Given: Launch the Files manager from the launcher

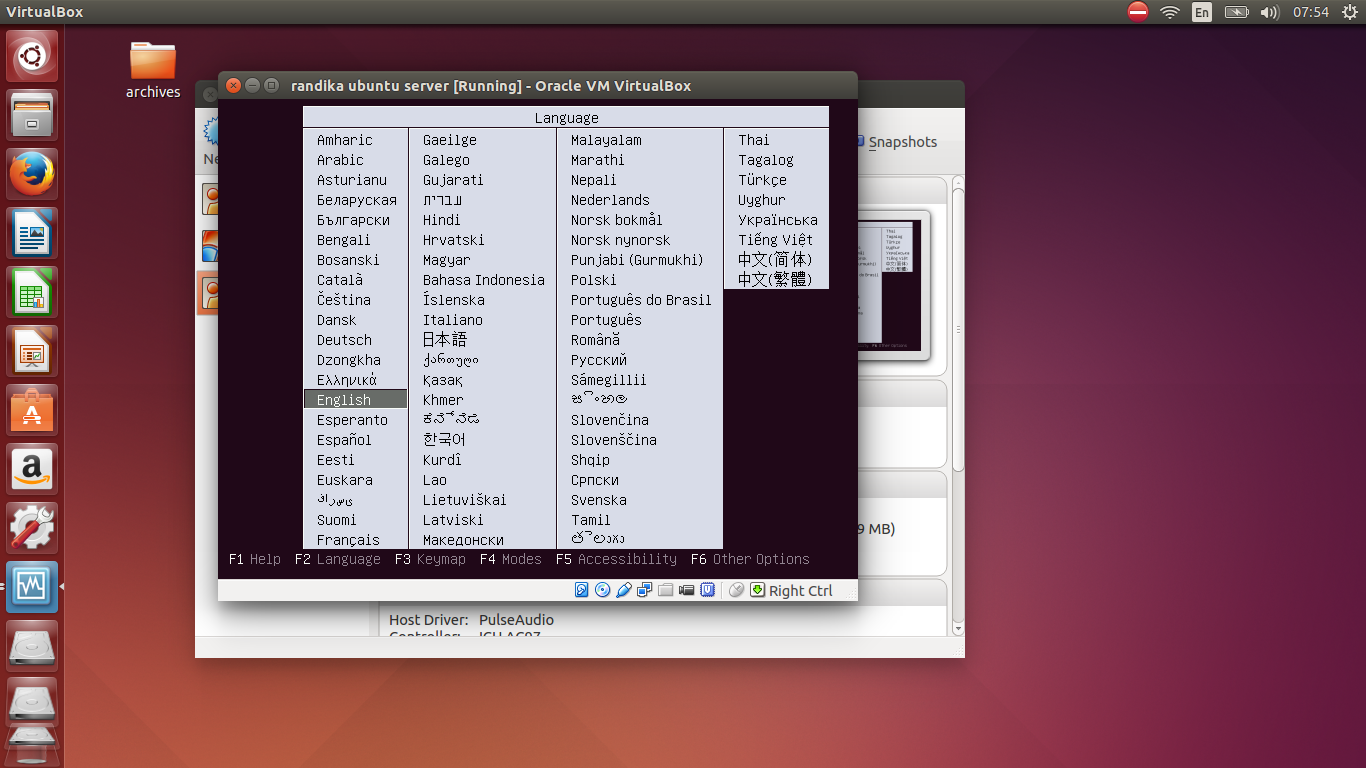Looking at the screenshot, I should (32, 116).
